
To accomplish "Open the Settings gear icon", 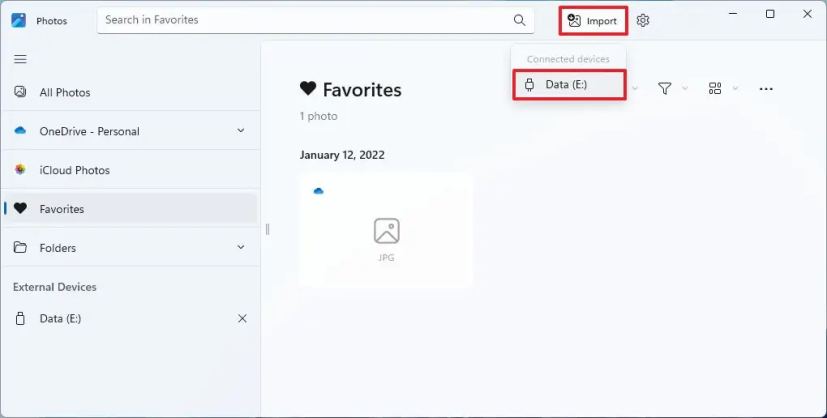I will point(643,20).
